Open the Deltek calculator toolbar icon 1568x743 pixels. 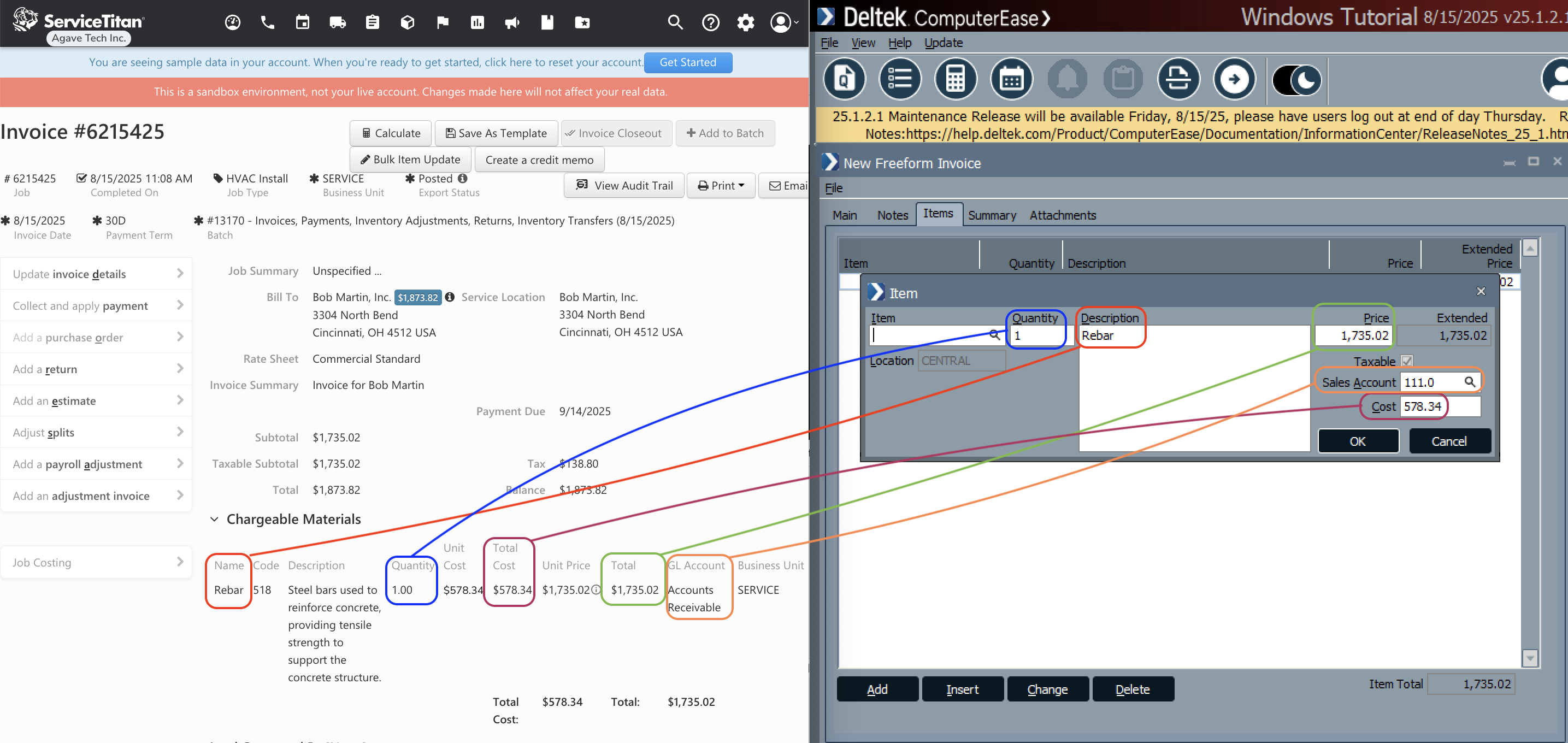pos(956,79)
